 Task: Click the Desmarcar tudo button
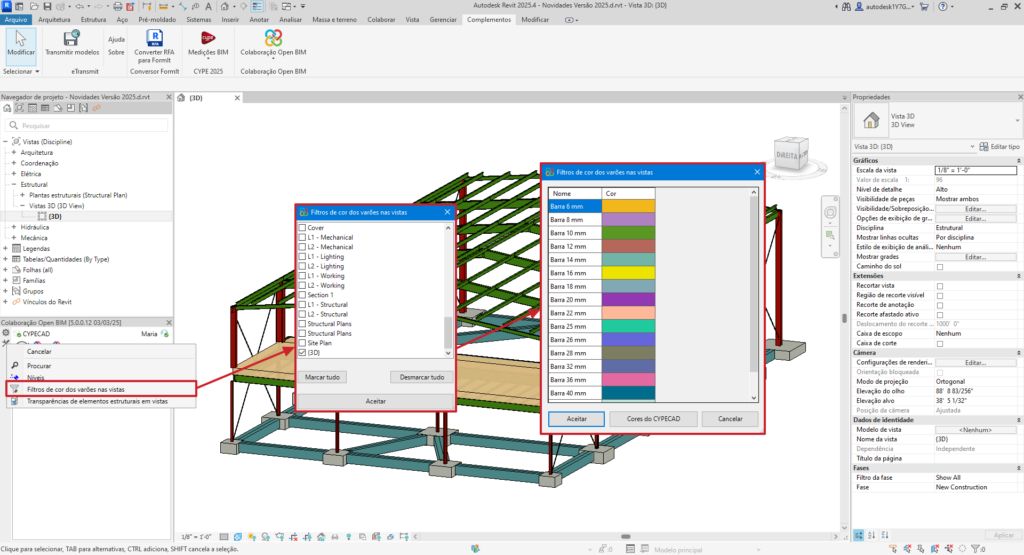(x=422, y=377)
